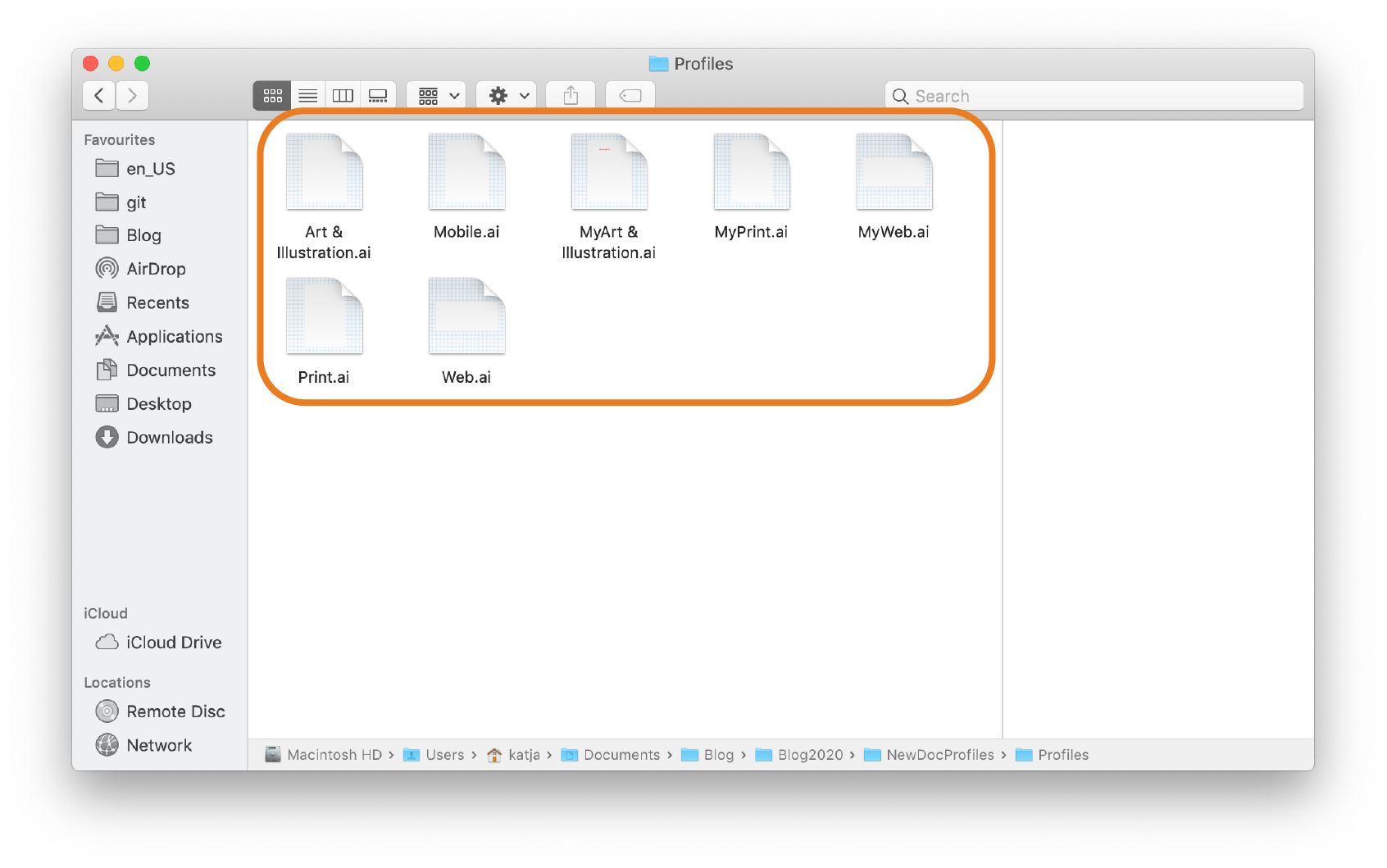Viewport: 1387px width, 868px height.
Task: Focus the Search field
Action: pos(1094,96)
